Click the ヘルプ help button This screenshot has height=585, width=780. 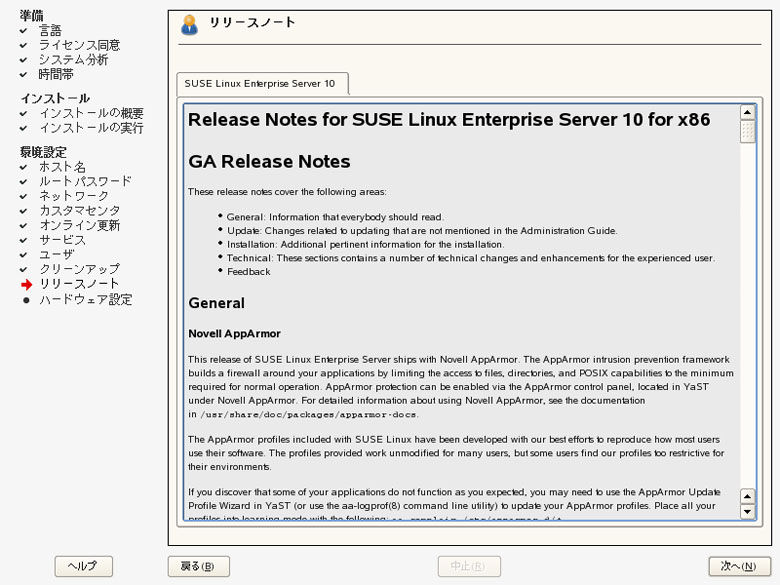point(84,566)
